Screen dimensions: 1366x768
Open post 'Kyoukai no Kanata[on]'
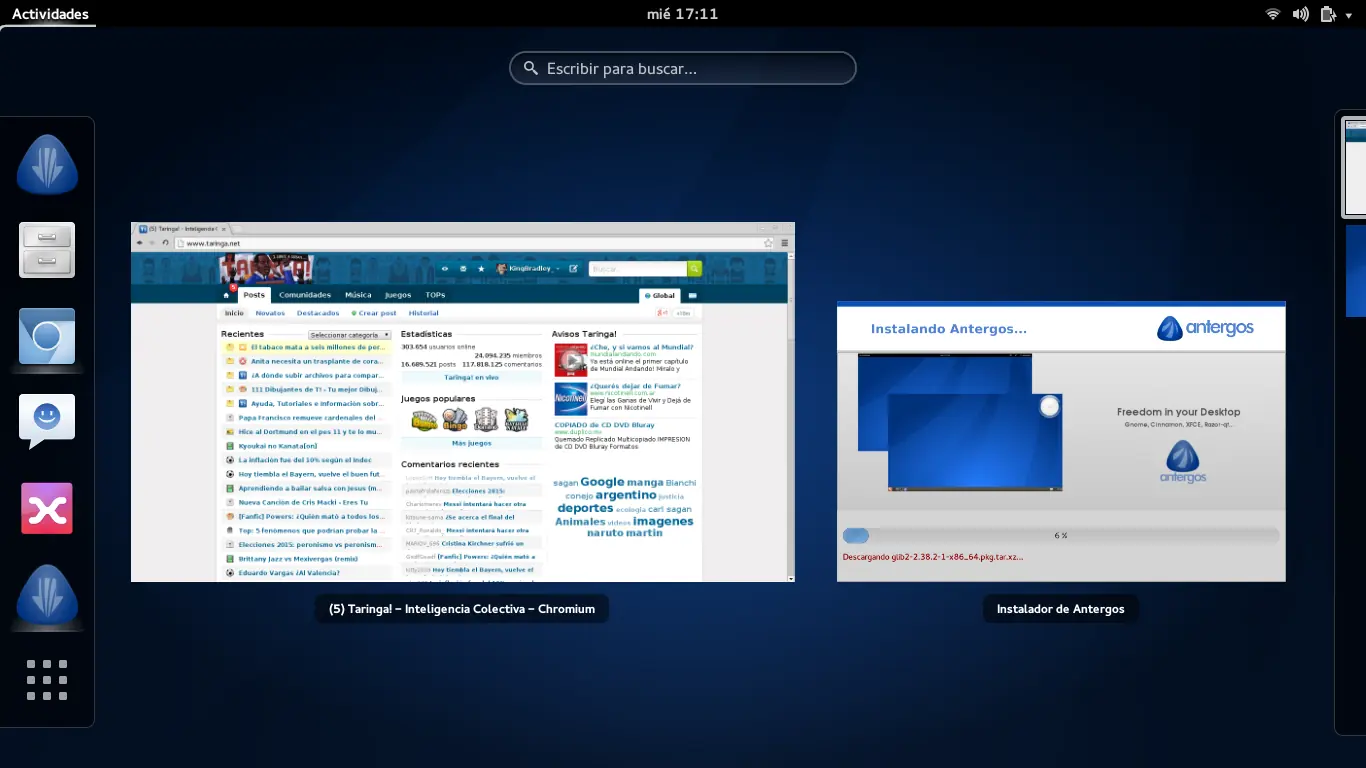[x=277, y=446]
